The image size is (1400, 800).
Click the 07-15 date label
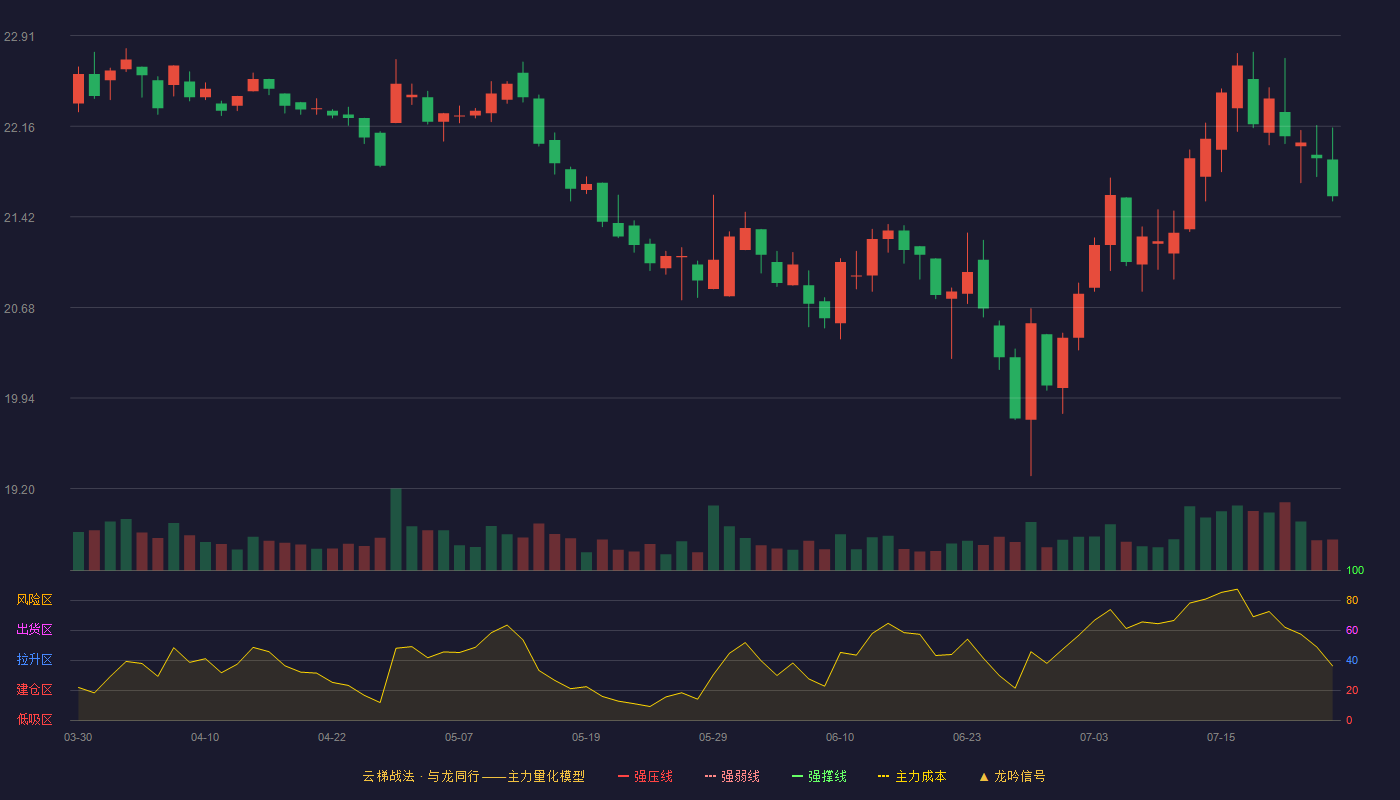[1221, 737]
